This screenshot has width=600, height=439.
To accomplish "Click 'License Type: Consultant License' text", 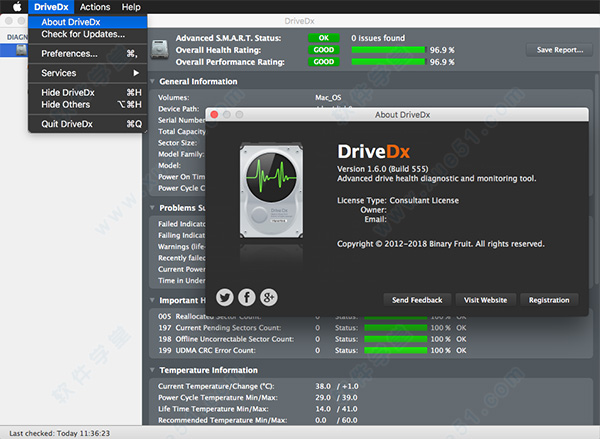I will point(398,200).
